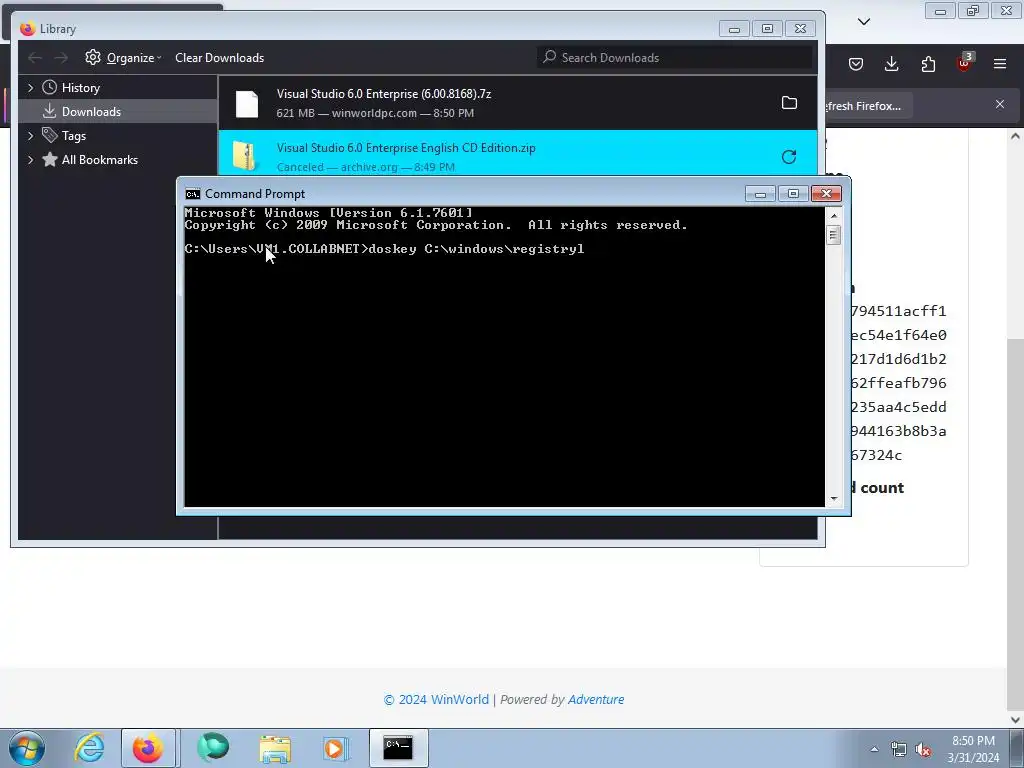Click the zip folder icon of canceled download
This screenshot has height=768, width=1024.
pyautogui.click(x=245, y=157)
